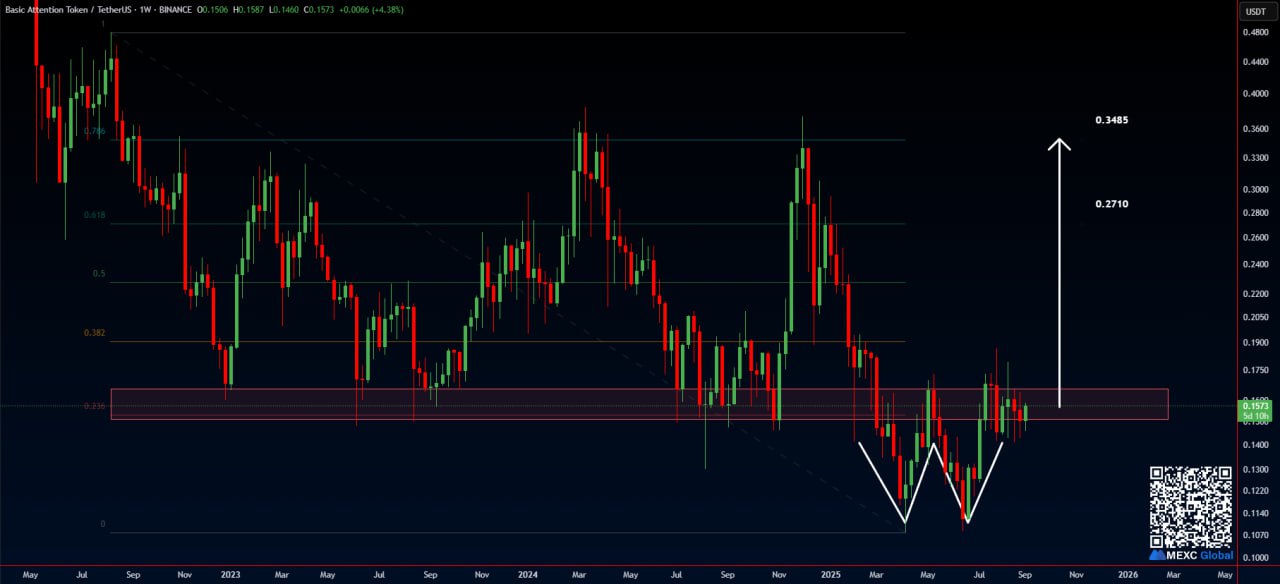Click the 0.5 Fibonacci level label
Screen dimensions: 1280x584
(x=99, y=273)
